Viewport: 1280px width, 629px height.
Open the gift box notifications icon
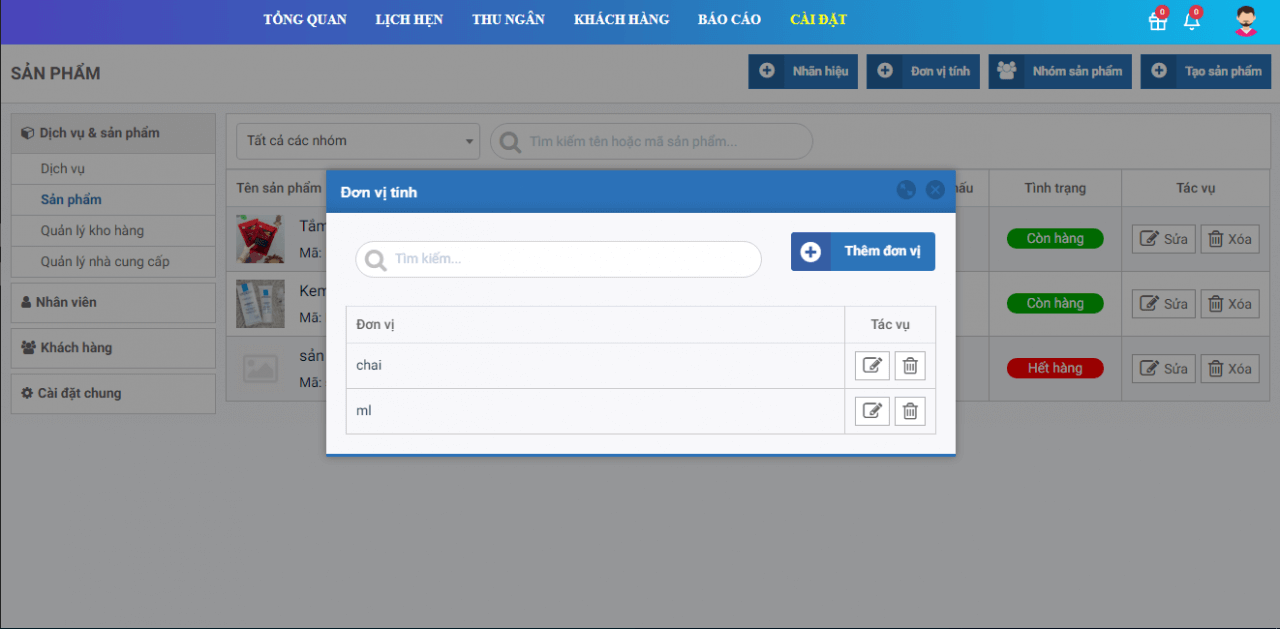pyautogui.click(x=1157, y=21)
